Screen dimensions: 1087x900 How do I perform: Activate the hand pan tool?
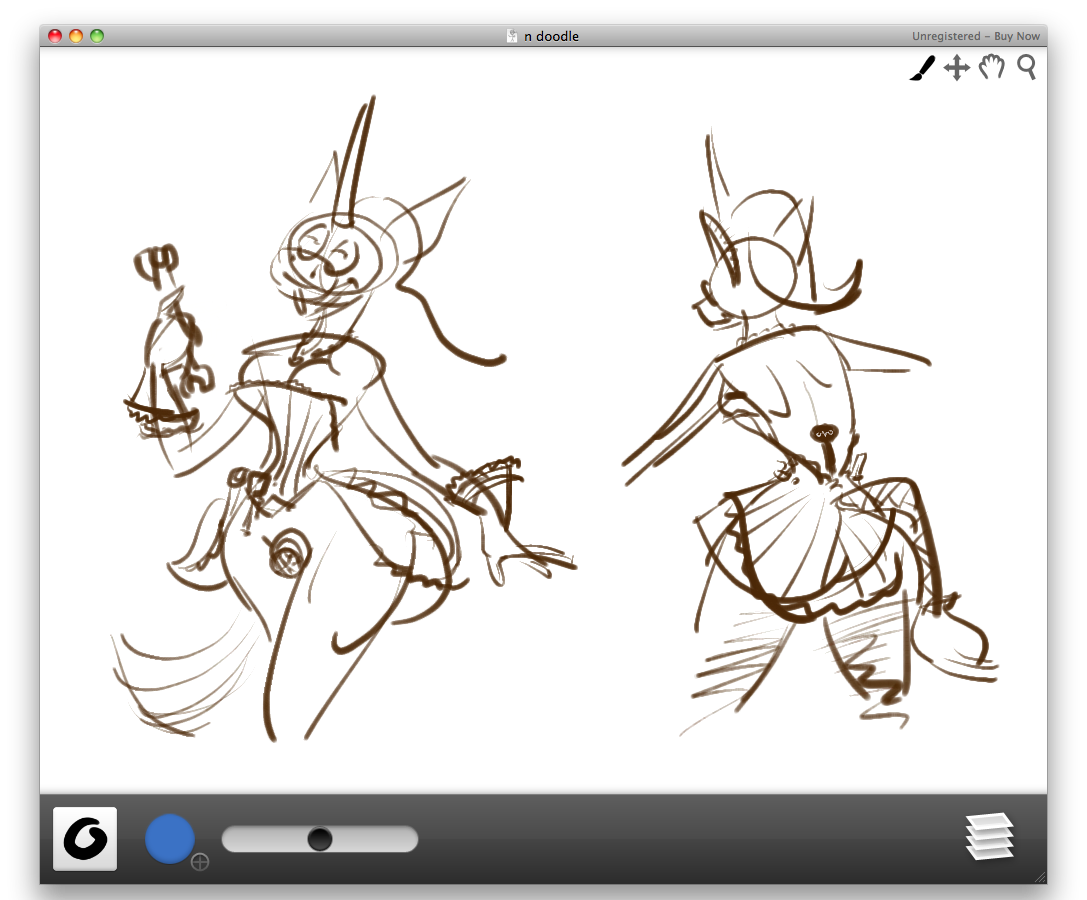[x=991, y=68]
